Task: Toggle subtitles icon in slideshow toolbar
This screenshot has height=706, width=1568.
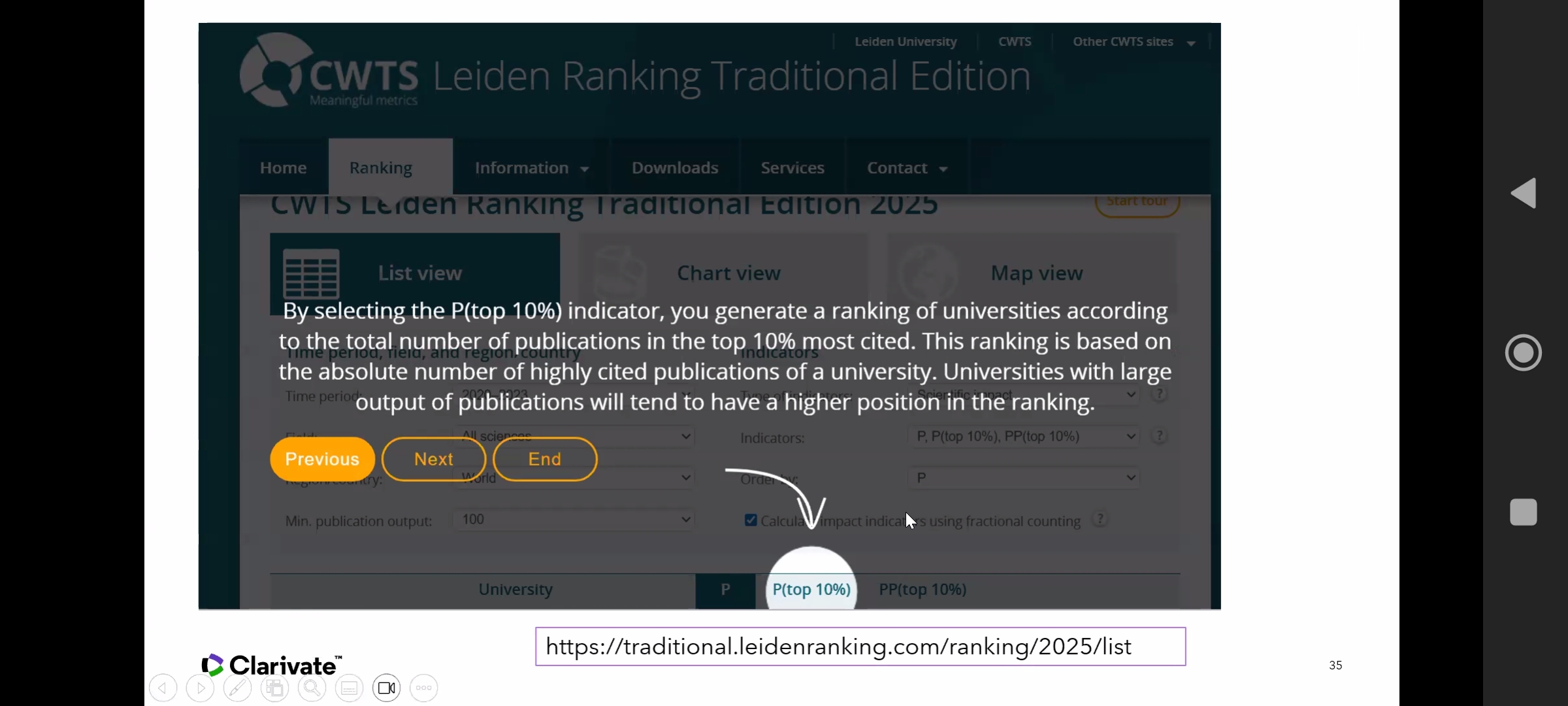Action: (349, 688)
